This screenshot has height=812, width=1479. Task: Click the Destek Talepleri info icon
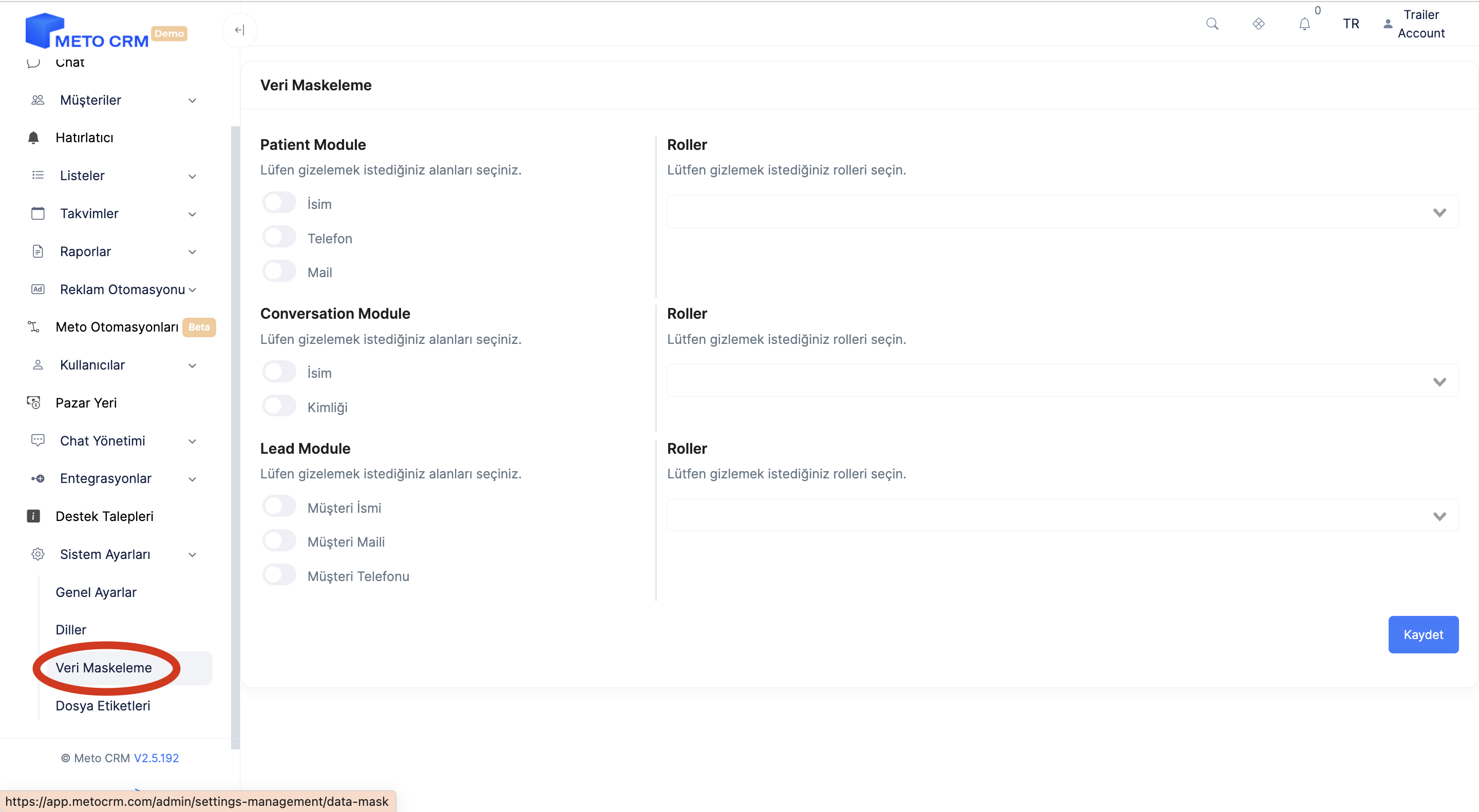tap(33, 516)
